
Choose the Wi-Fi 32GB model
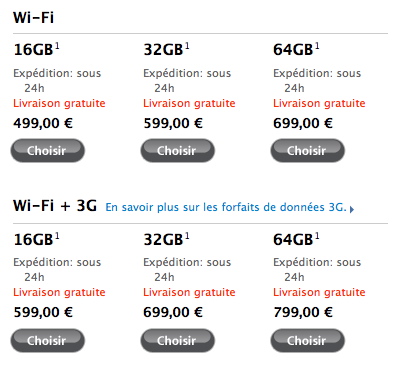[178, 151]
